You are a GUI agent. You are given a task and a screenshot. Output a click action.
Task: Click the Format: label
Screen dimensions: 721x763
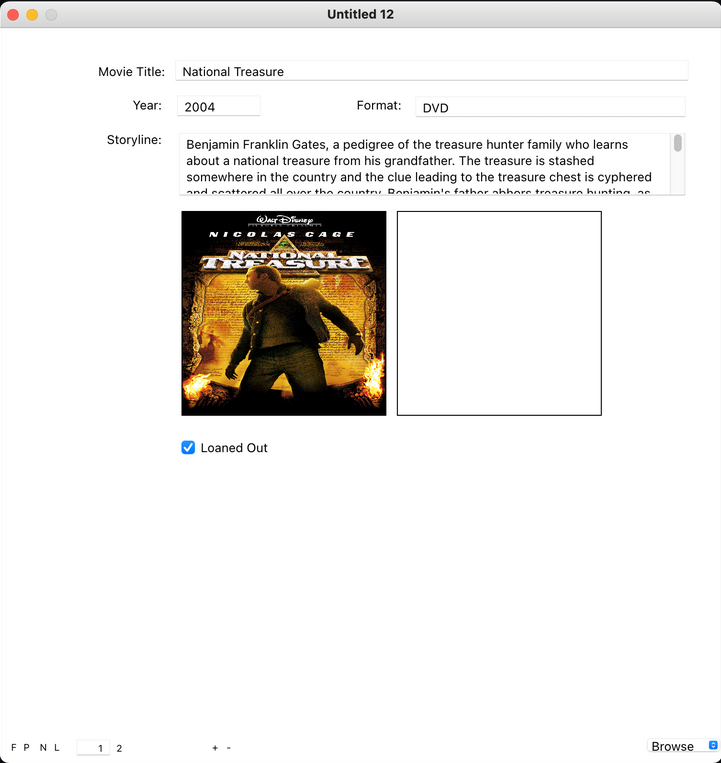coord(379,105)
